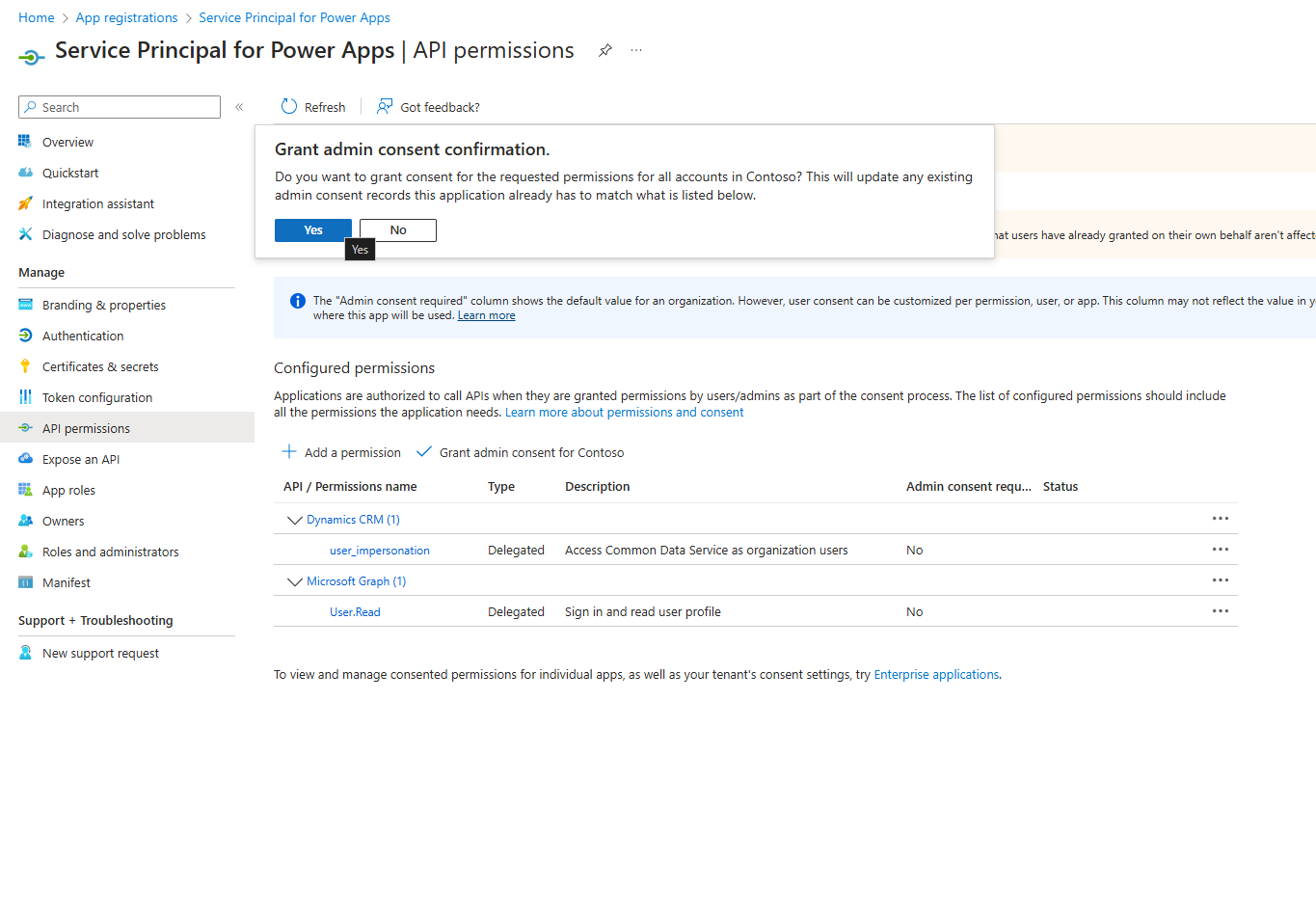The width and height of the screenshot is (1316, 916).
Task: Select Integration assistant menu item
Action: click(98, 203)
